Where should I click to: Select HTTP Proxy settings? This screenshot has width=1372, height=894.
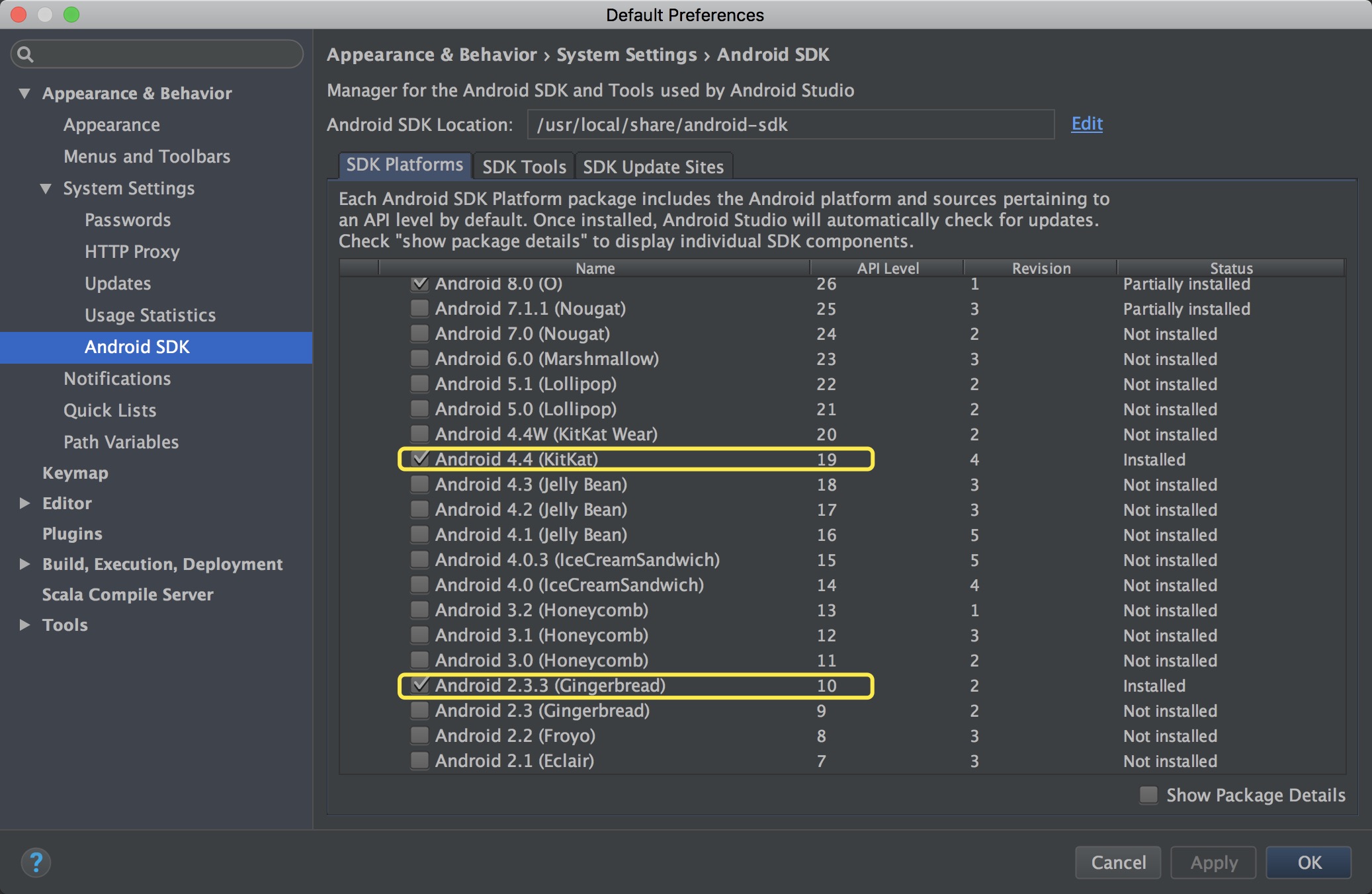[132, 252]
